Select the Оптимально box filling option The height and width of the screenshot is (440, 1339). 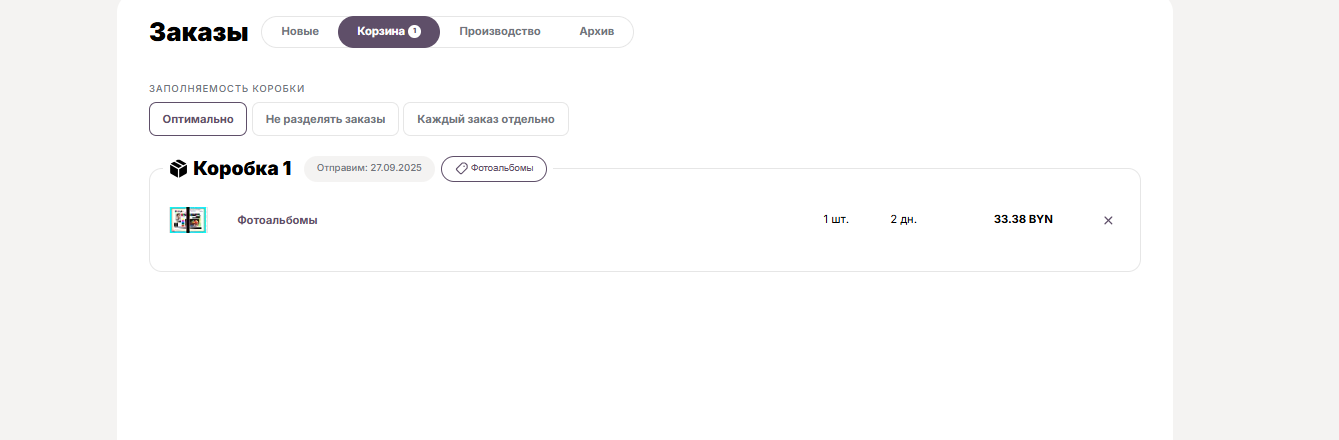[x=198, y=119]
